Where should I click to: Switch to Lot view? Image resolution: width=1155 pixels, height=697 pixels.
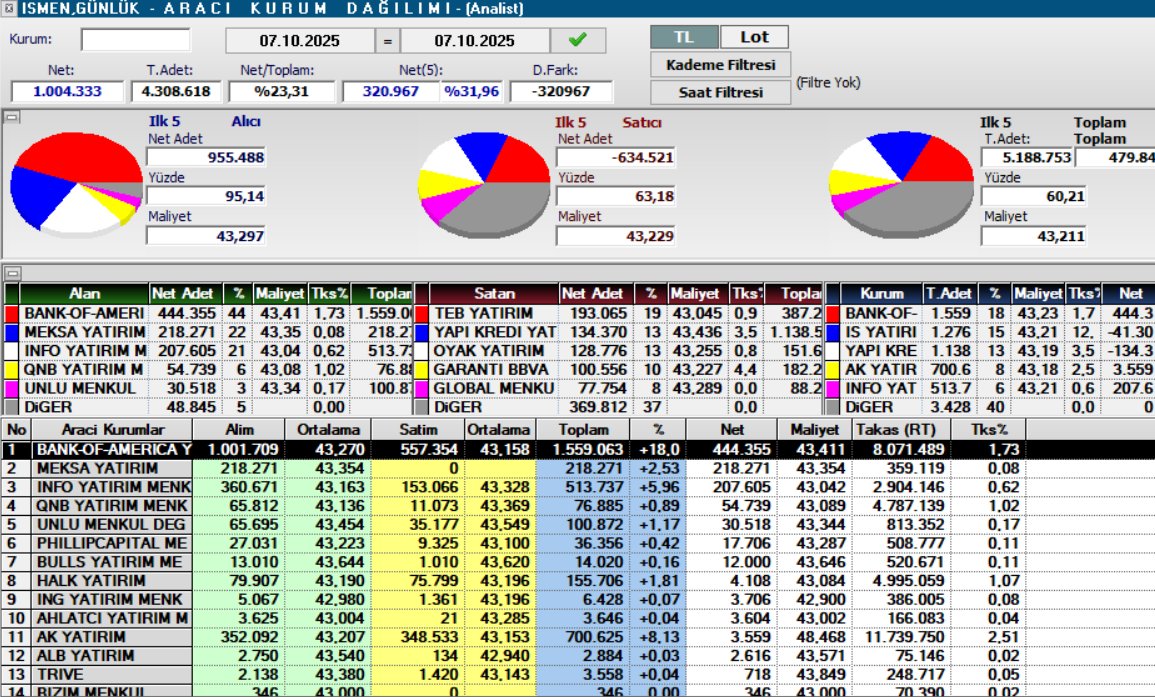click(754, 37)
